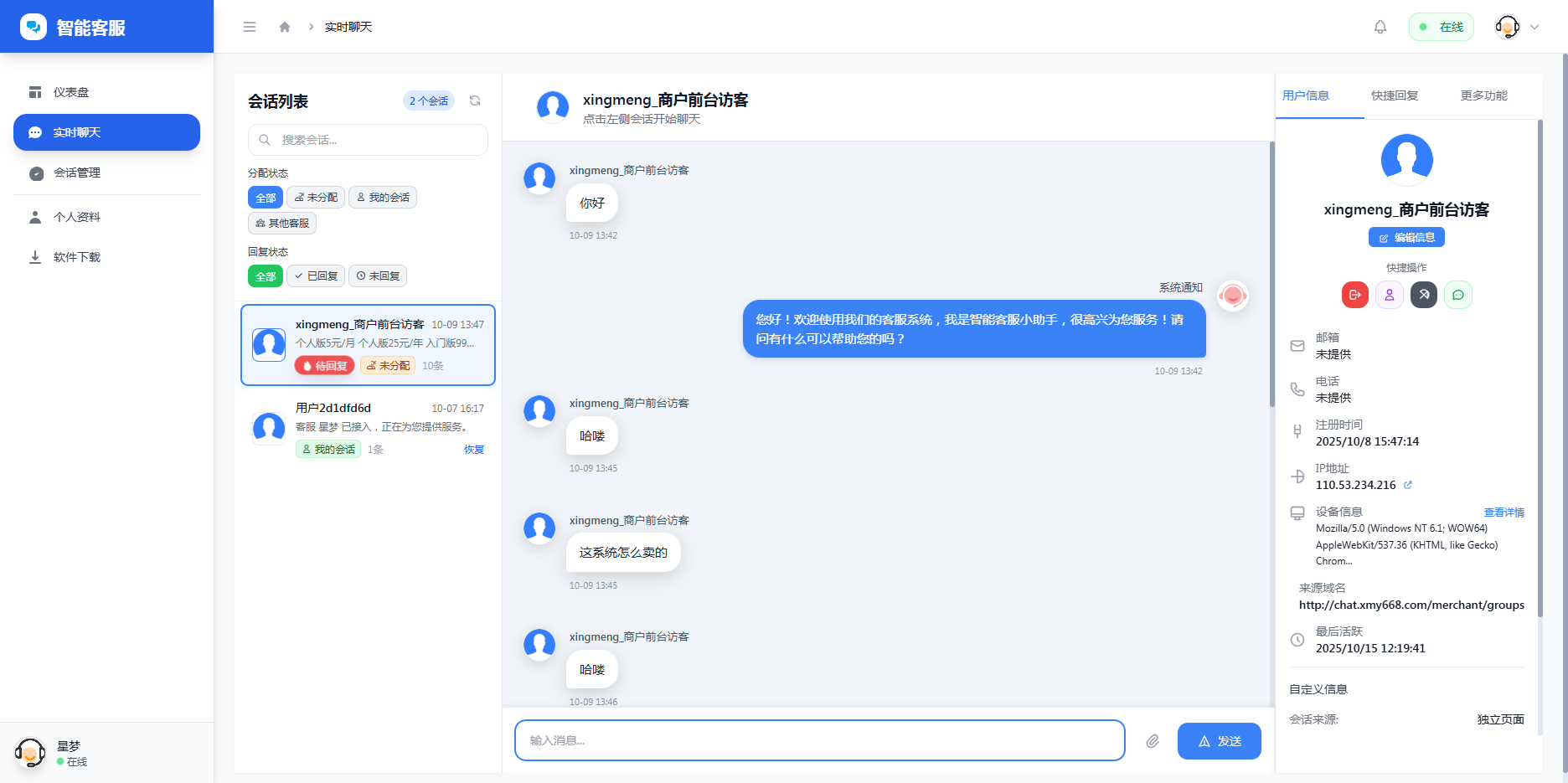The image size is (1568, 783).
Task: Click IP address 110.53.234.216
Action: 1355,485
